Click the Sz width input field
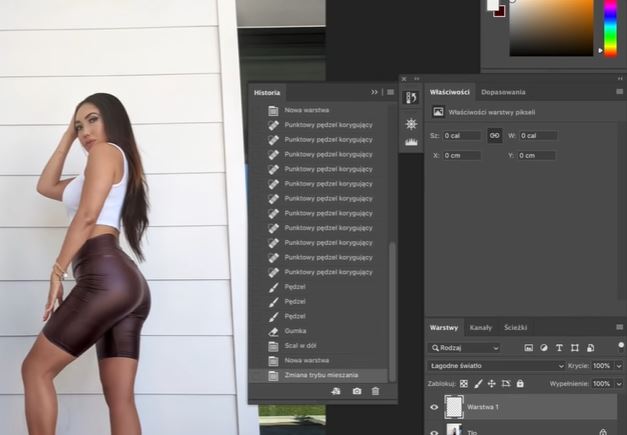The height and width of the screenshot is (435, 627). [x=462, y=136]
